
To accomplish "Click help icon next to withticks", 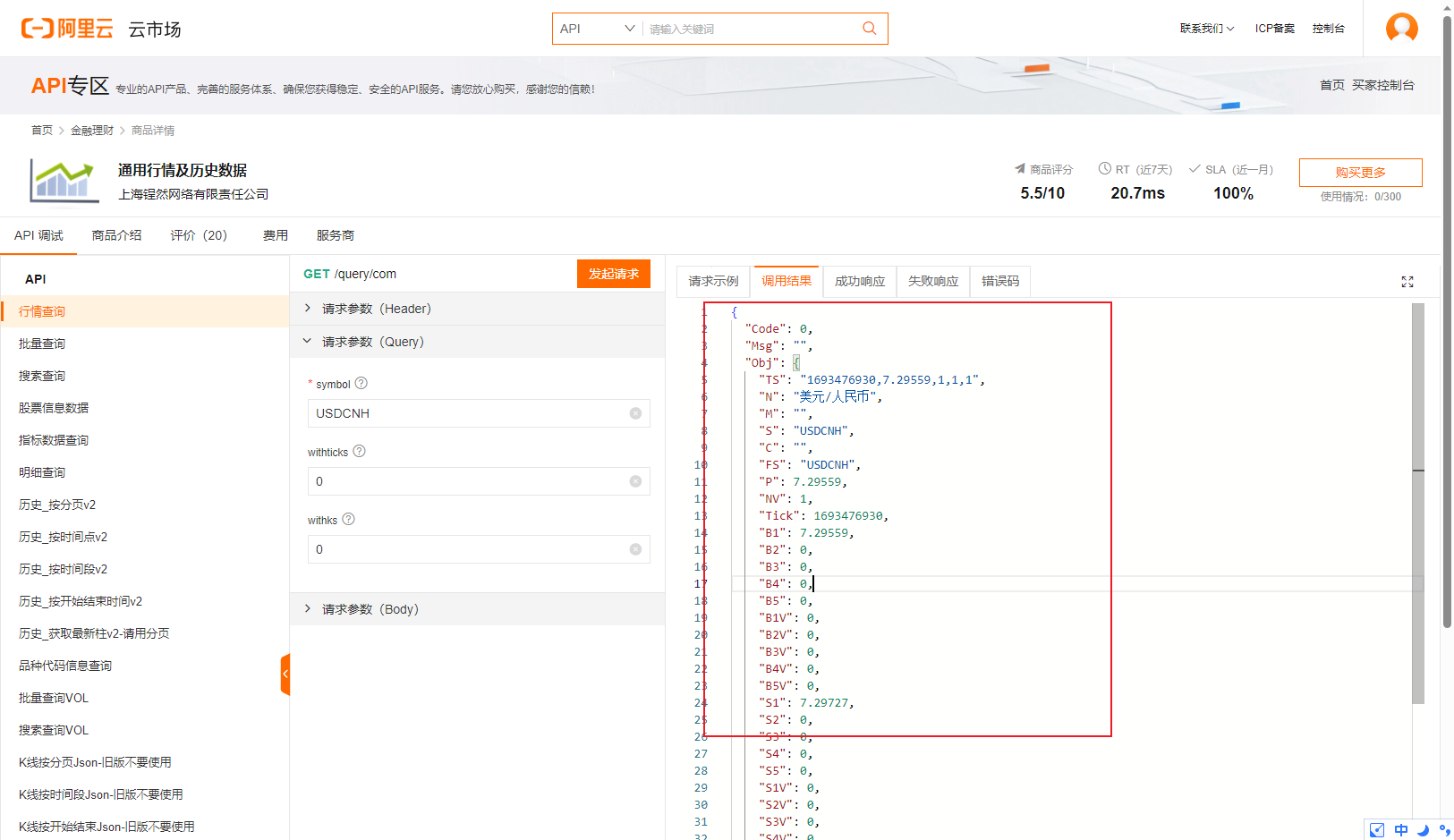I will (359, 451).
